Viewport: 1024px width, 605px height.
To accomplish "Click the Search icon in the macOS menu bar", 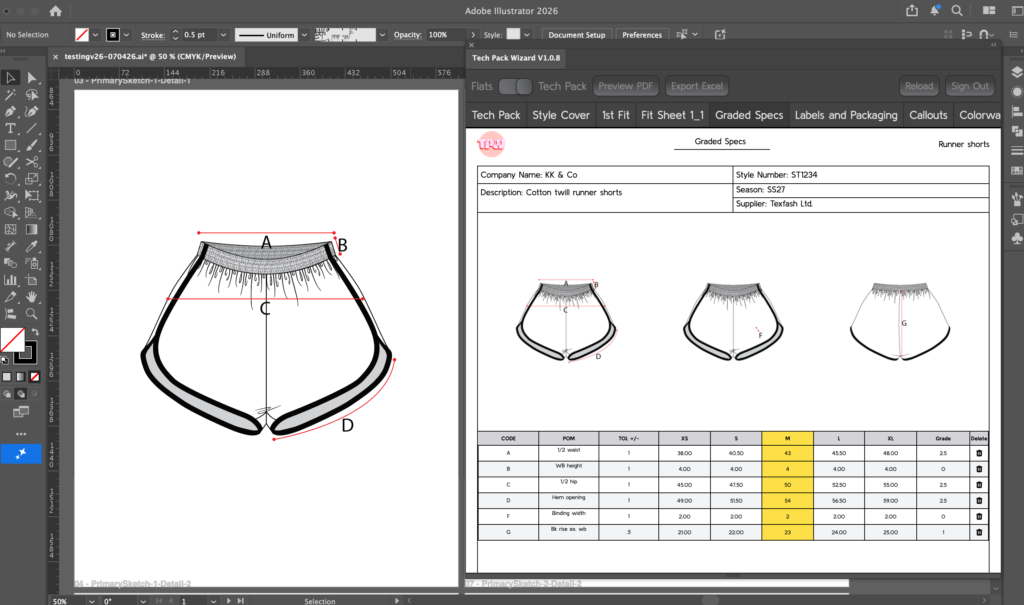I will tap(956, 10).
